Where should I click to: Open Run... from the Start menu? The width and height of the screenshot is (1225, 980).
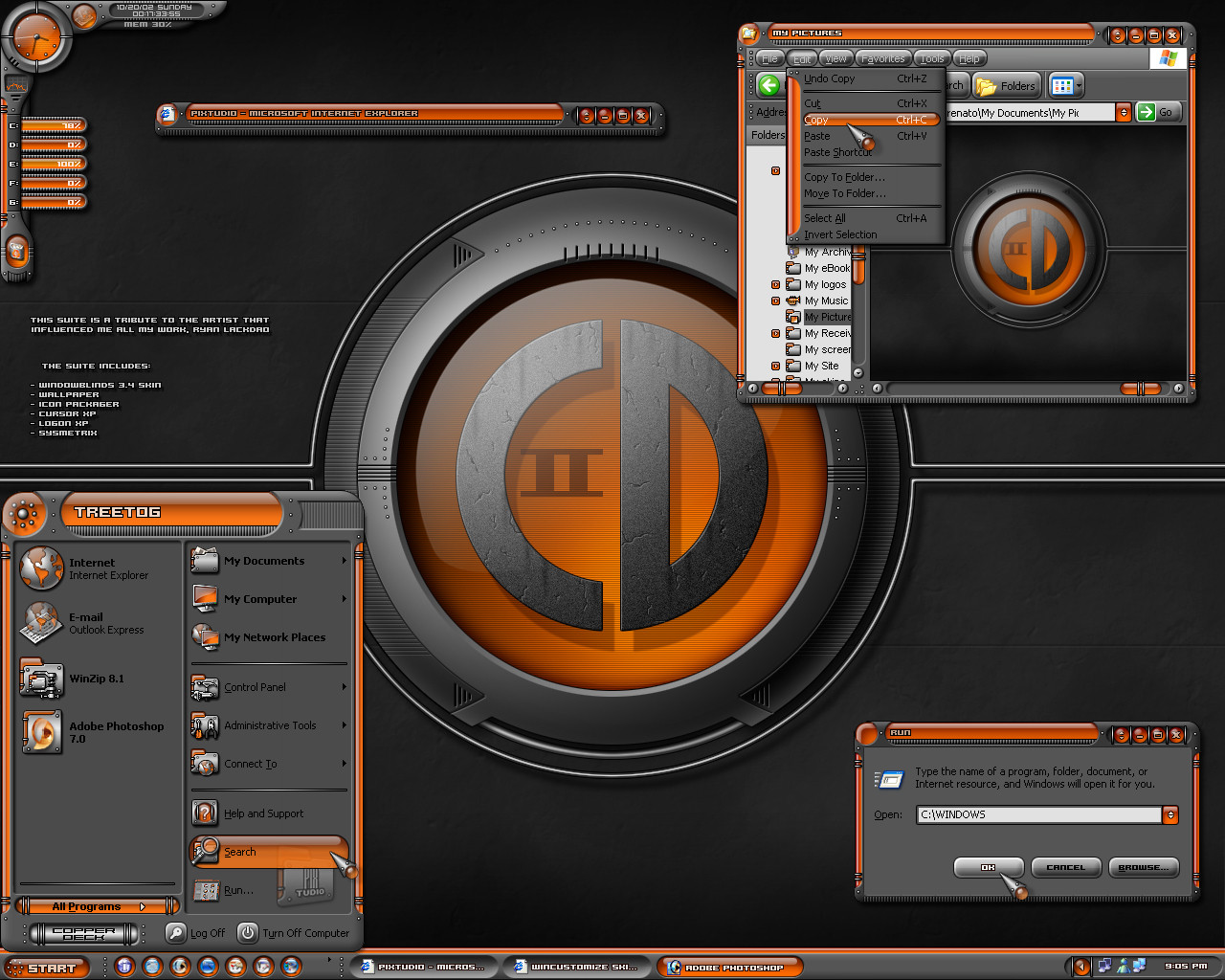(269, 890)
